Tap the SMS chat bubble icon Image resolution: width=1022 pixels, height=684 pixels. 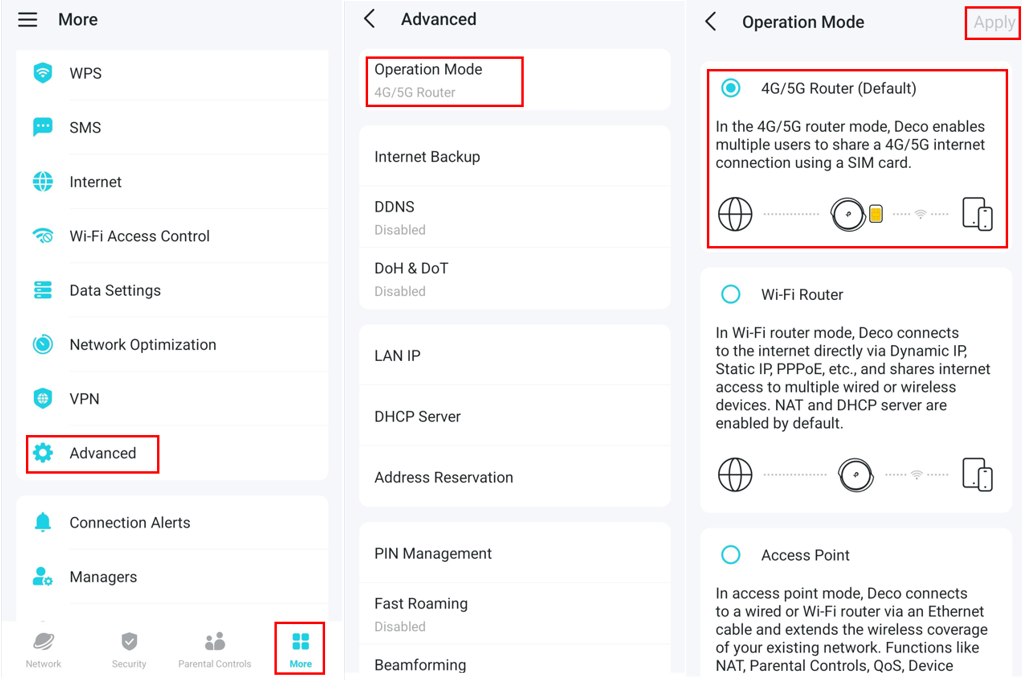pos(43,127)
